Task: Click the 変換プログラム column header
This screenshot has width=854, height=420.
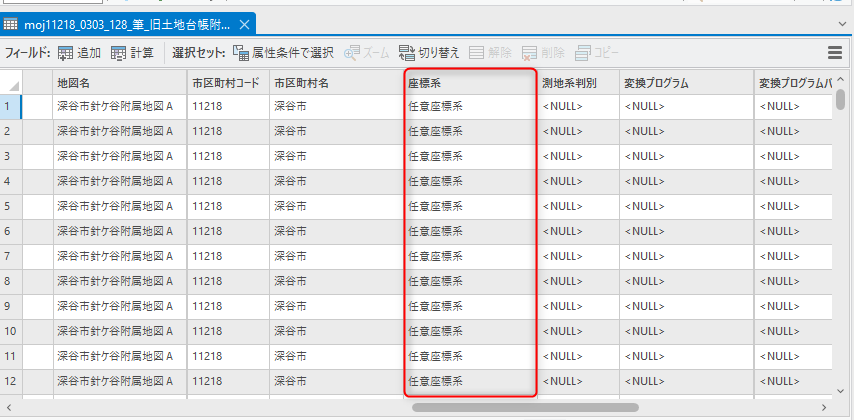Action: click(687, 82)
